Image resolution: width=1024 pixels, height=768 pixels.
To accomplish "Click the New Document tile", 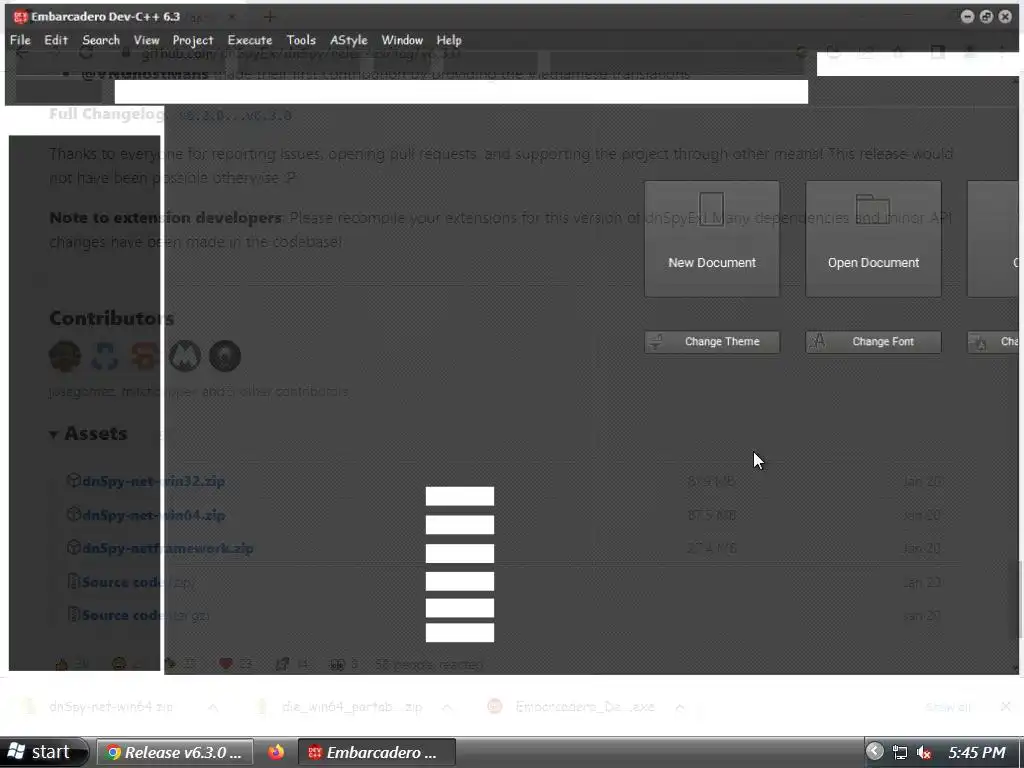I will coord(712,239).
